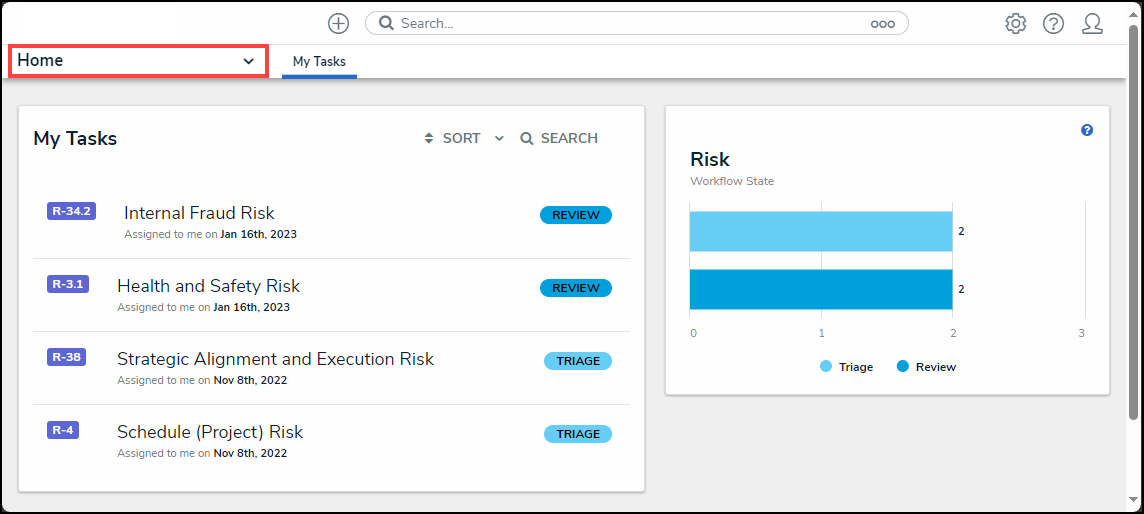Open the SORT dropdown chevron
Image resolution: width=1144 pixels, height=514 pixels.
tap(499, 139)
